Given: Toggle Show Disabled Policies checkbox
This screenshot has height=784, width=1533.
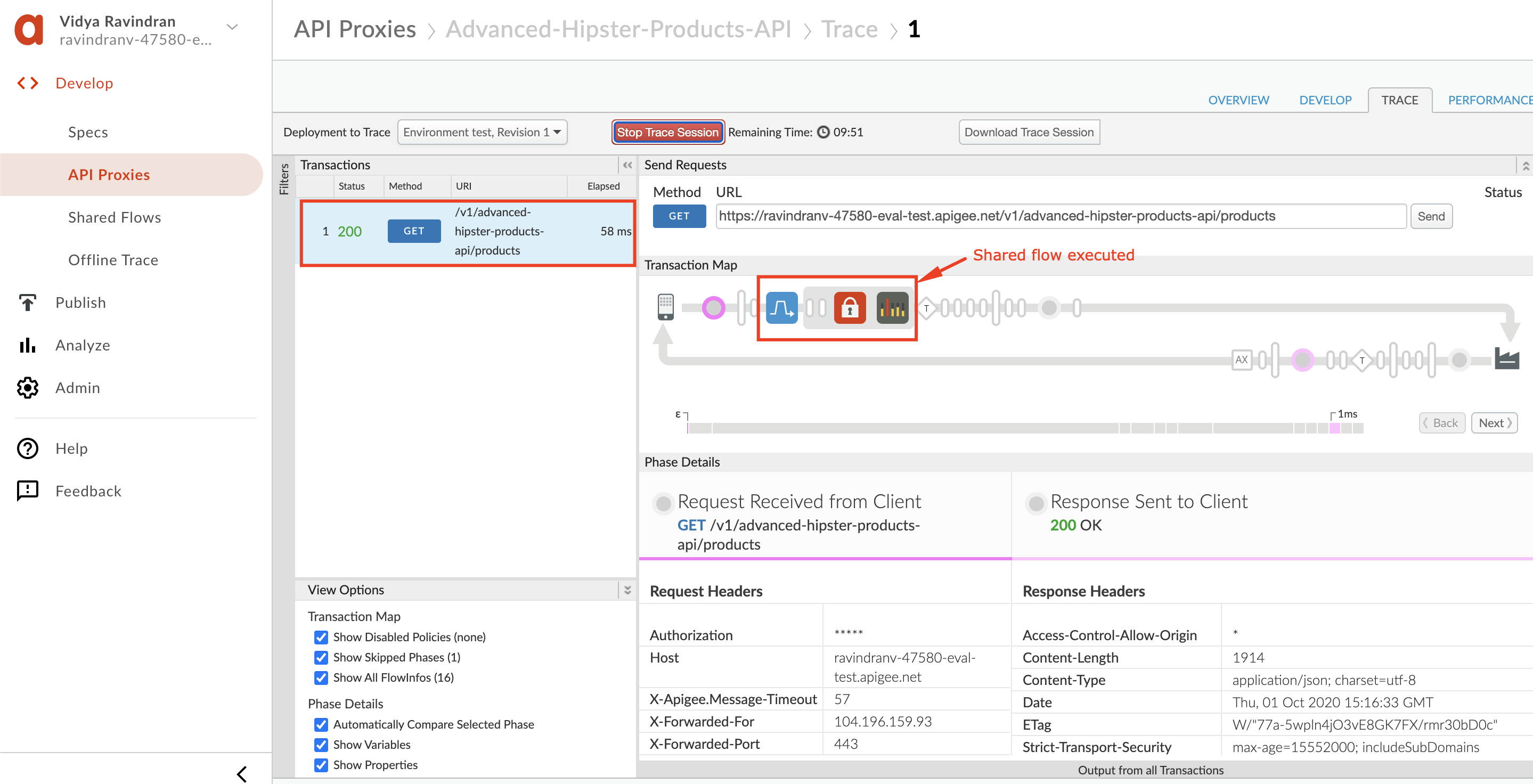Looking at the screenshot, I should tap(321, 637).
